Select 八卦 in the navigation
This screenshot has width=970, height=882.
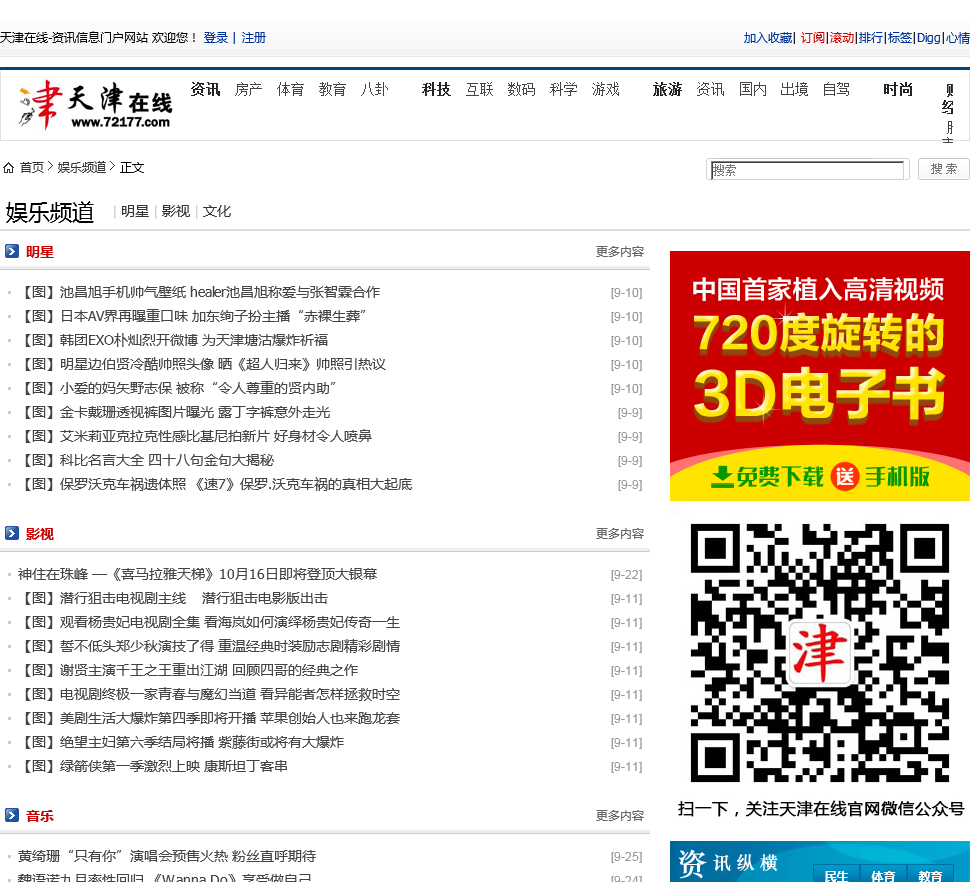pyautogui.click(x=374, y=90)
